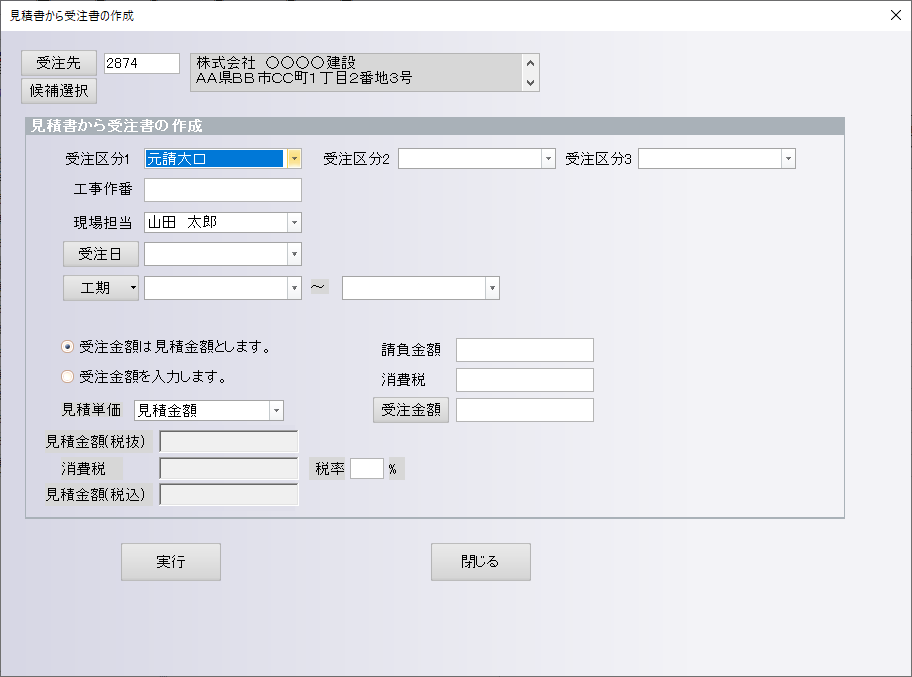
Task: Click the 税率 percentage field
Action: pyautogui.click(x=366, y=469)
